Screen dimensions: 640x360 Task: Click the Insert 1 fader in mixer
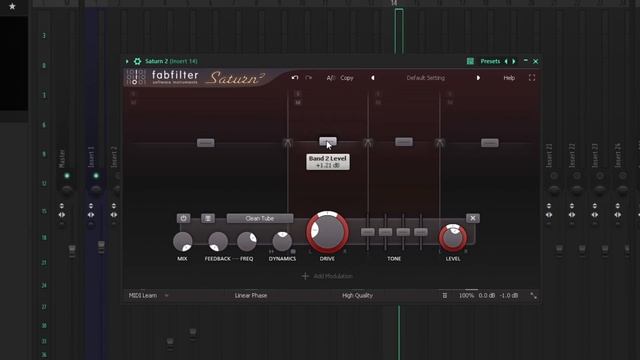101,246
